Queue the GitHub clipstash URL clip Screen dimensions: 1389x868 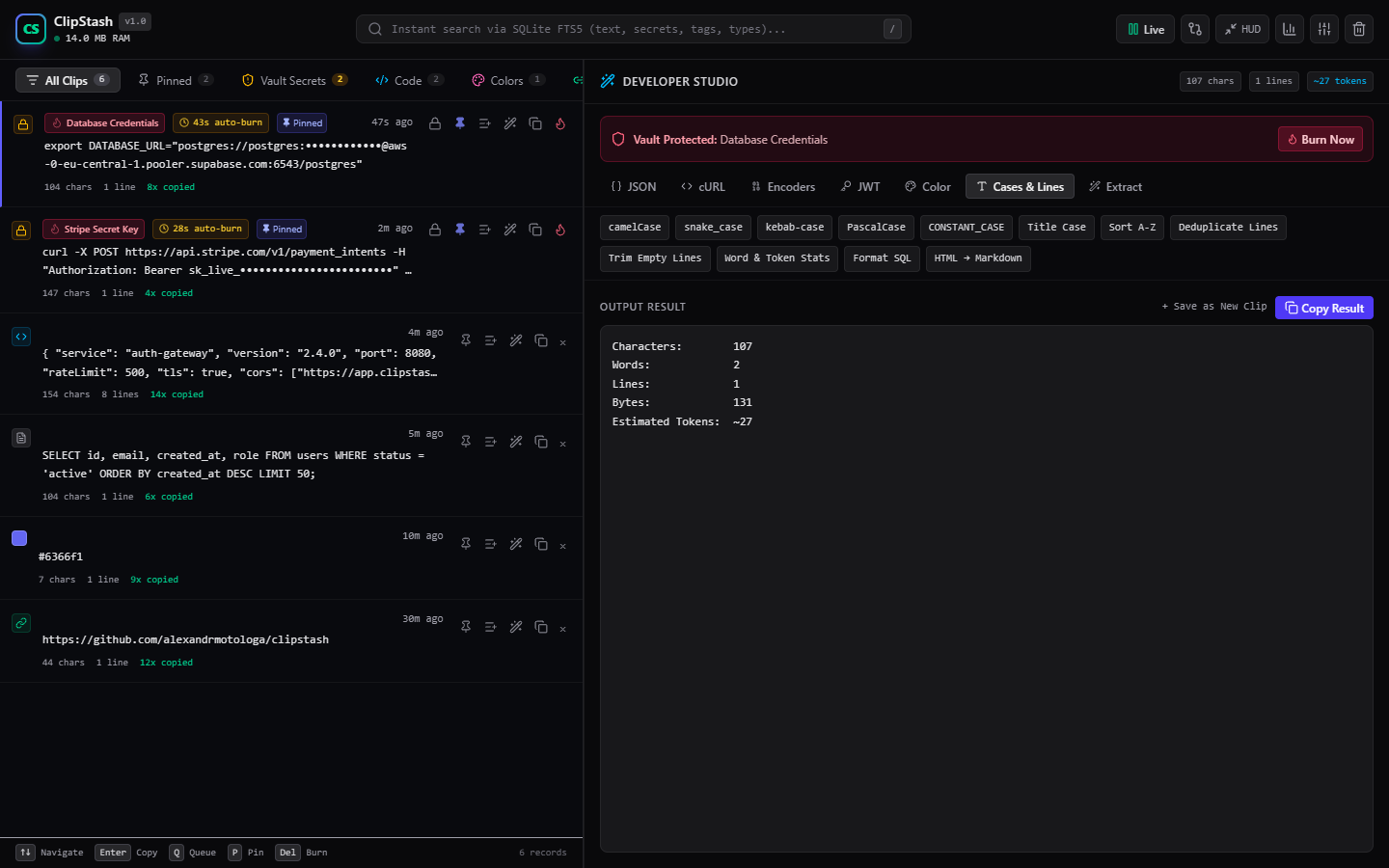(x=491, y=627)
